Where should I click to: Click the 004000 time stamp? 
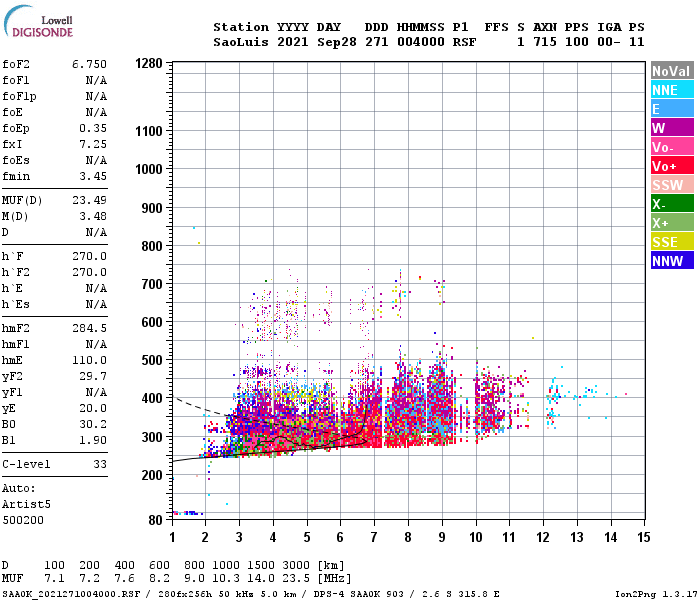pos(421,42)
